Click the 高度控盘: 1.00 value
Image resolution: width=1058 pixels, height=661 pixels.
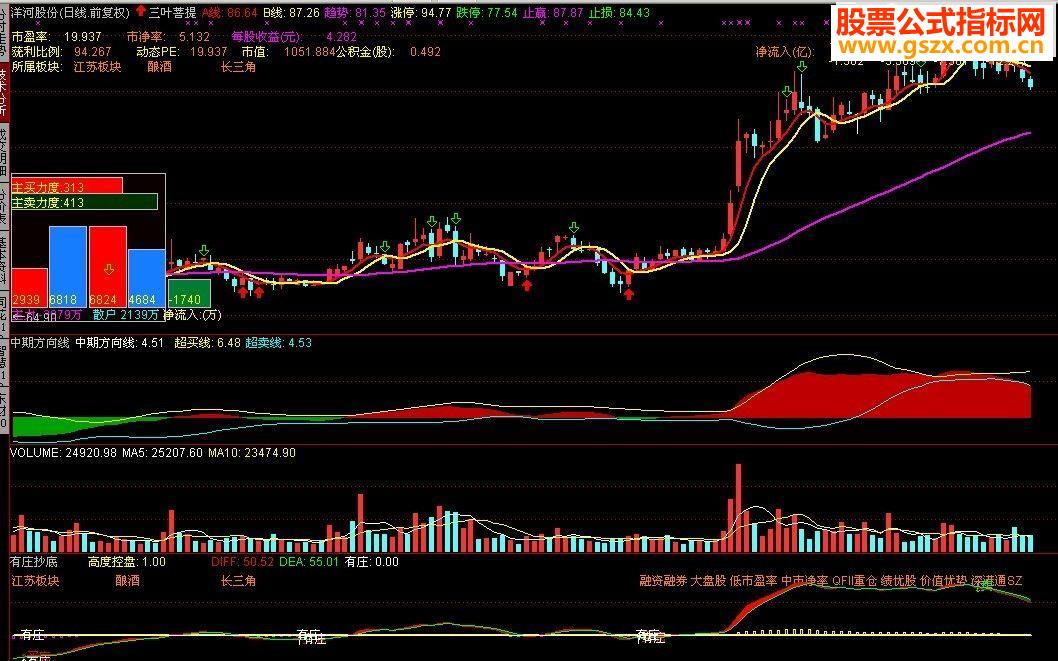tap(126, 561)
